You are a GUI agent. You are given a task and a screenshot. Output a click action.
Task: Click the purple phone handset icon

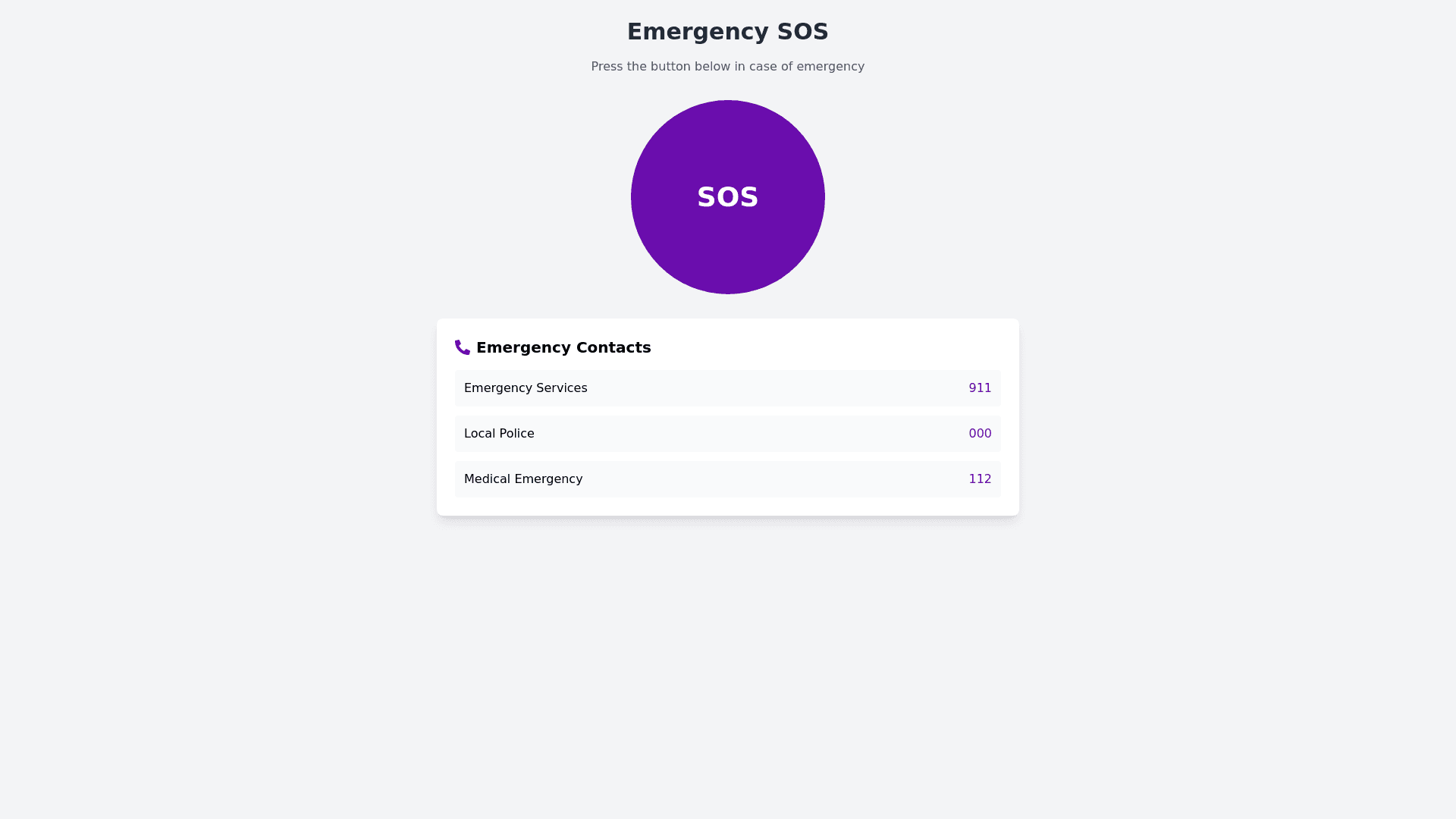tap(462, 347)
